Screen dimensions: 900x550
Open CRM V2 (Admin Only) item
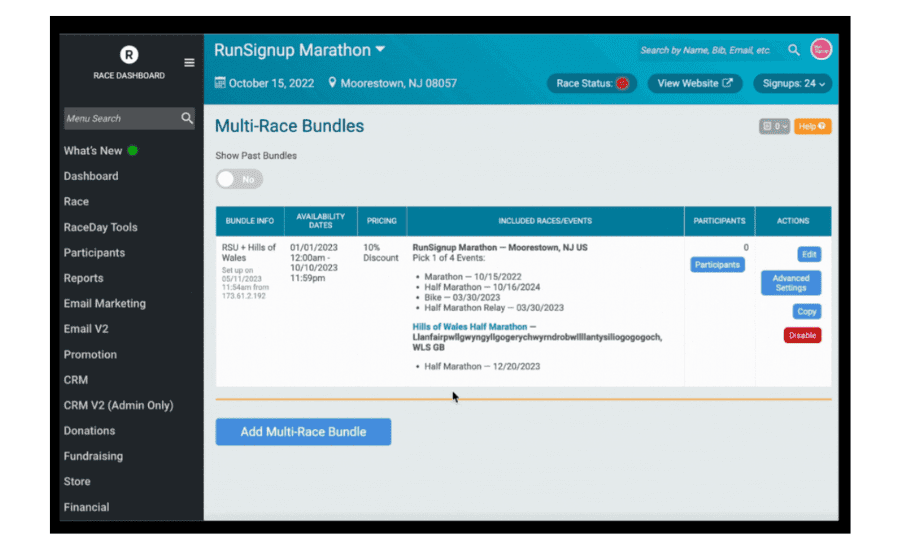(118, 405)
